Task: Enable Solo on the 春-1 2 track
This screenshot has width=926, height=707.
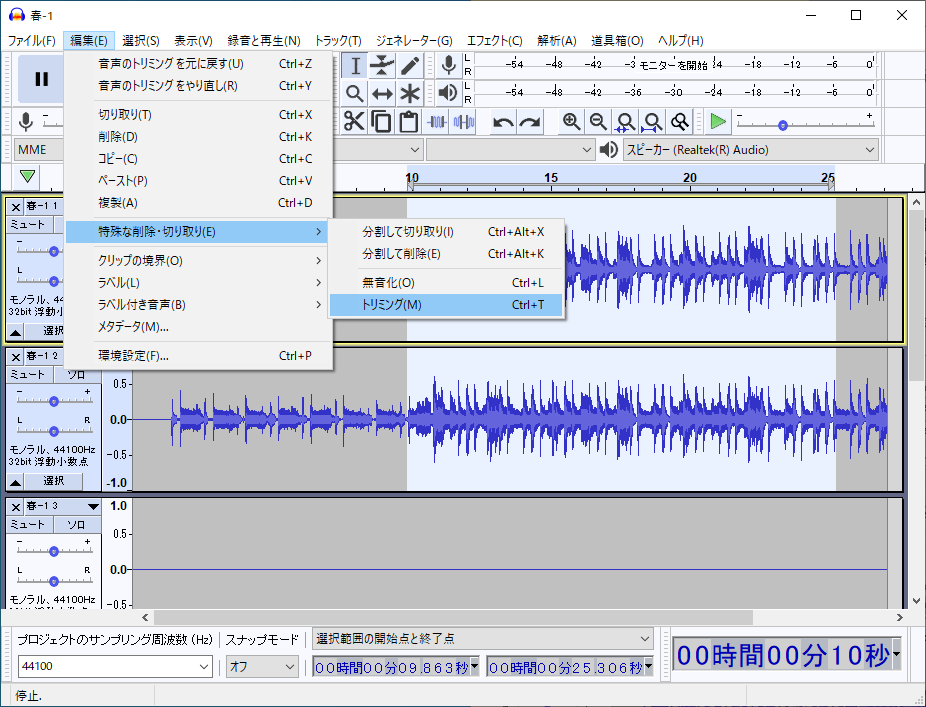Action: (78, 373)
